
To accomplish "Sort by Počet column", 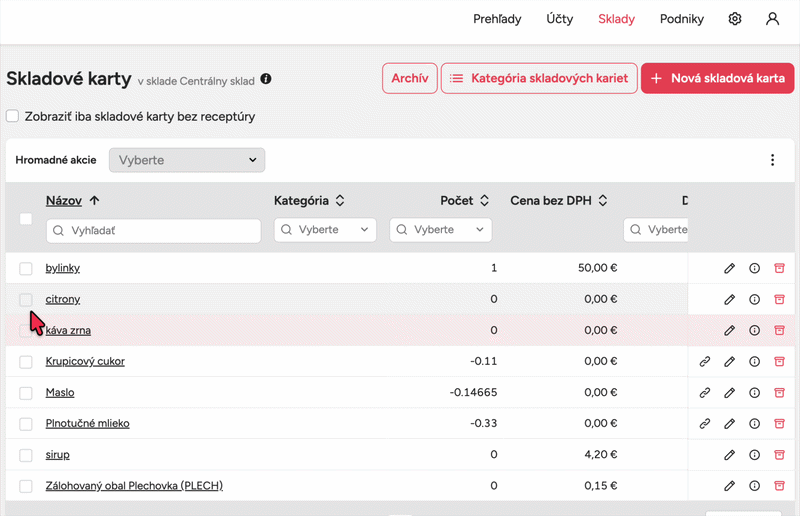I will (465, 201).
